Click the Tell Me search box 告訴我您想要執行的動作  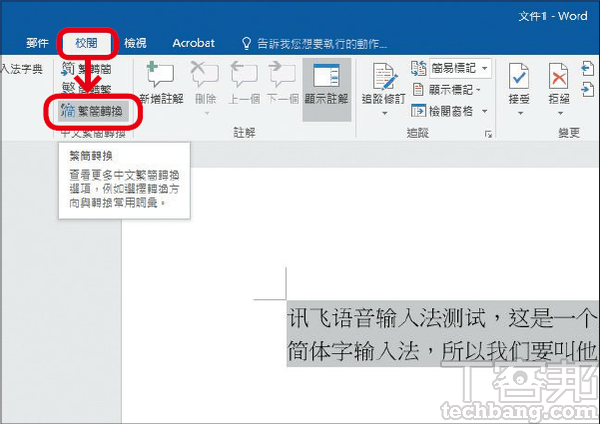click(321, 44)
